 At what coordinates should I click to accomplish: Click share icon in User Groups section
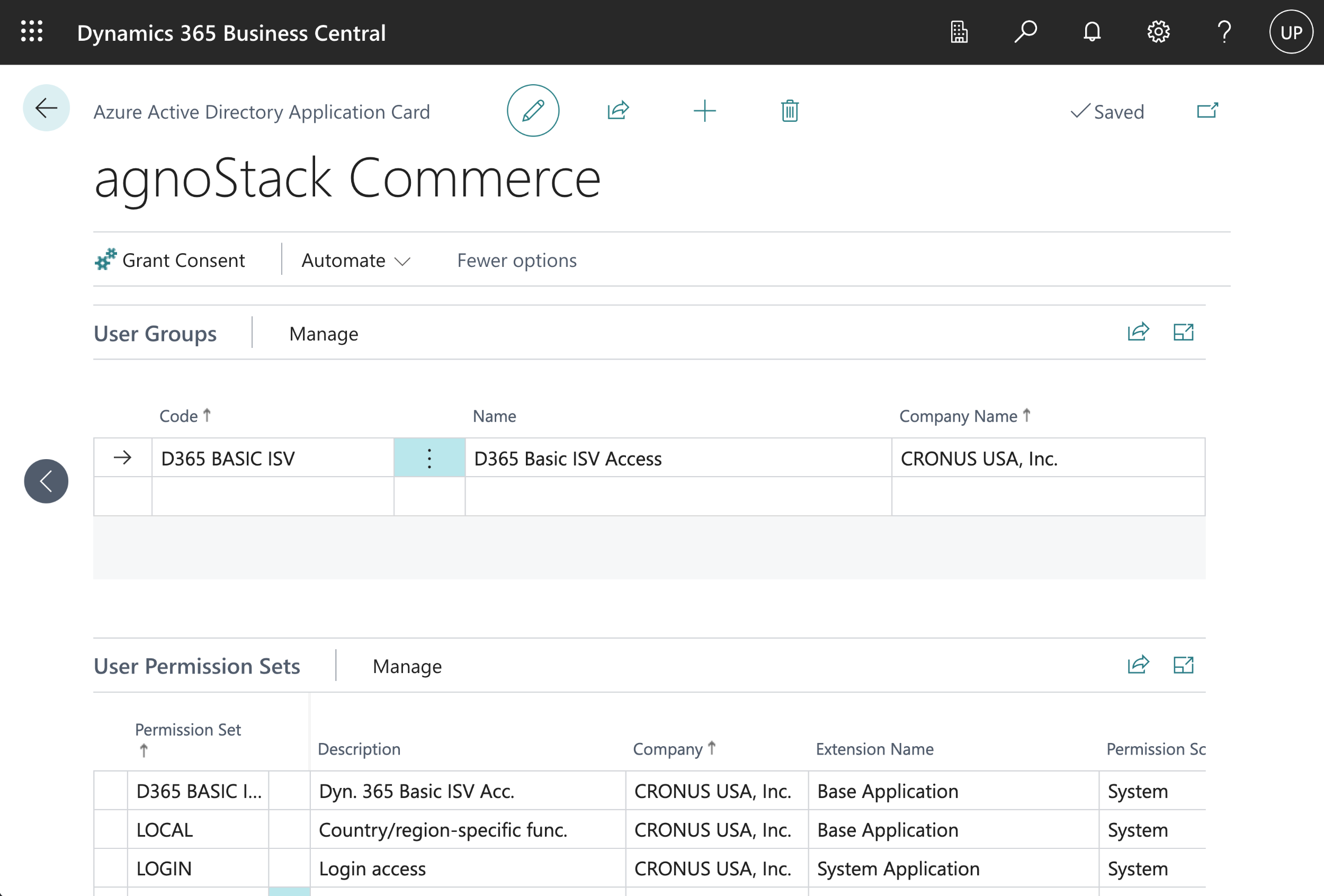(1138, 332)
